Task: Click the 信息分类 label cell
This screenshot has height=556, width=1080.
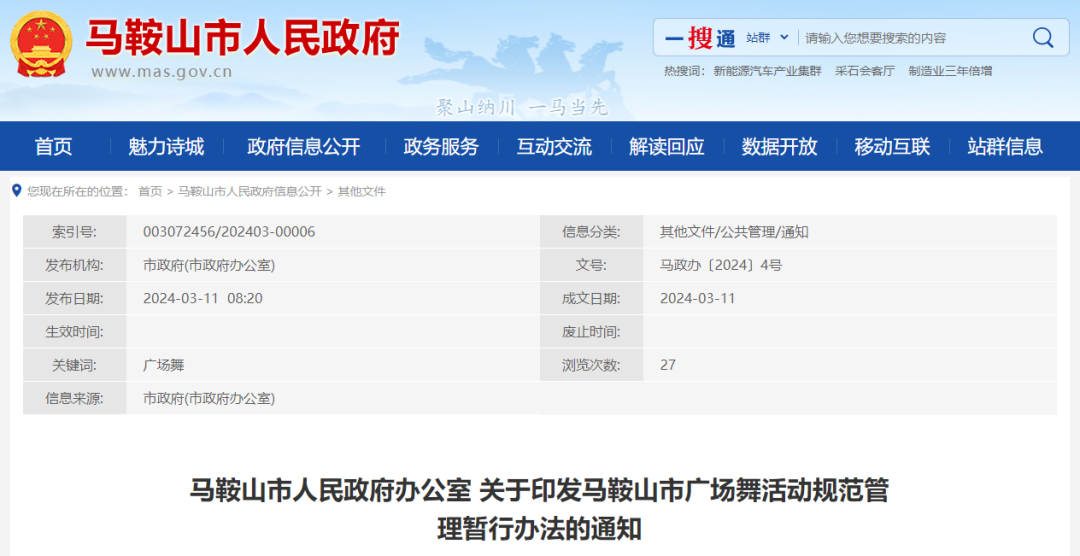Action: click(591, 232)
